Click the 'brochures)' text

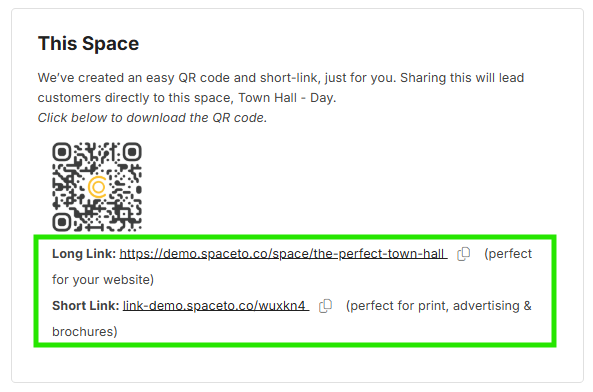(x=85, y=332)
